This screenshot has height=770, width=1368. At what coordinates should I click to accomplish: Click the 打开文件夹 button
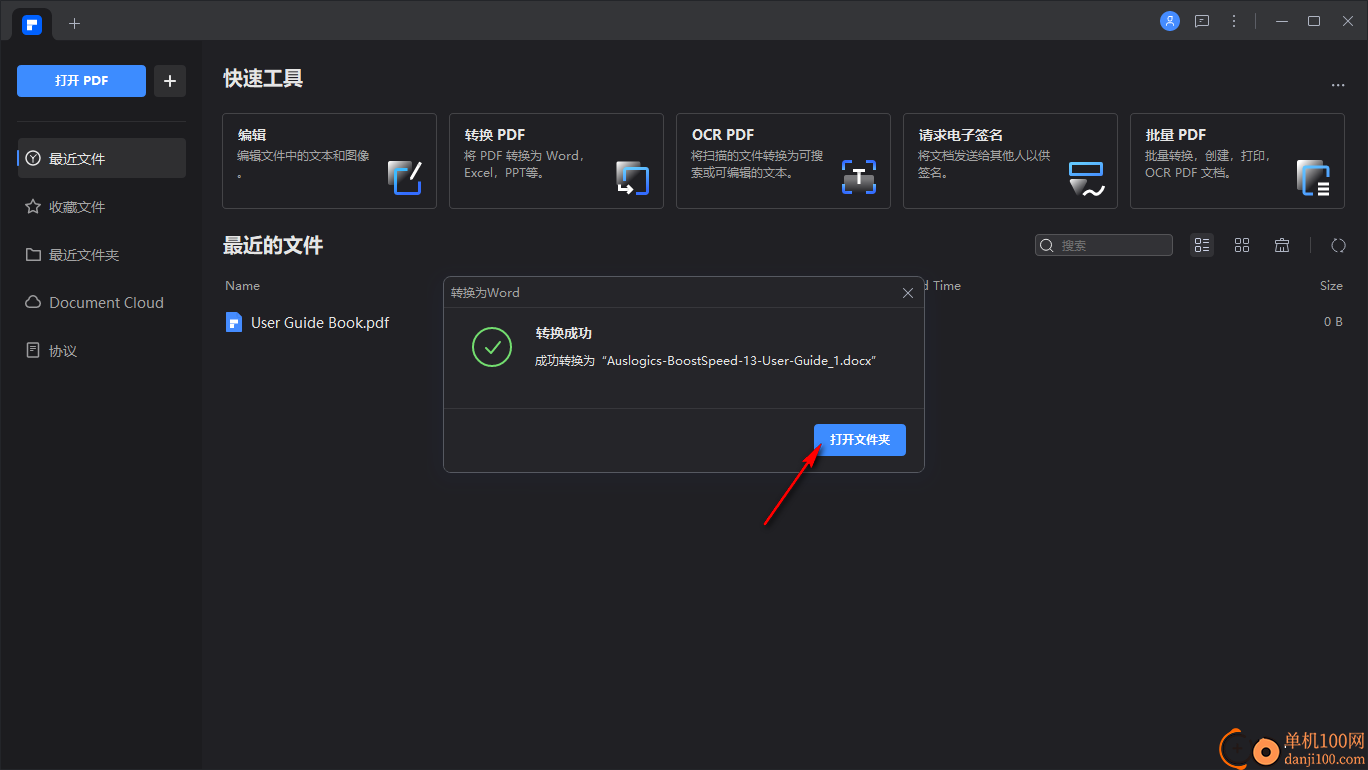pyautogui.click(x=860, y=440)
